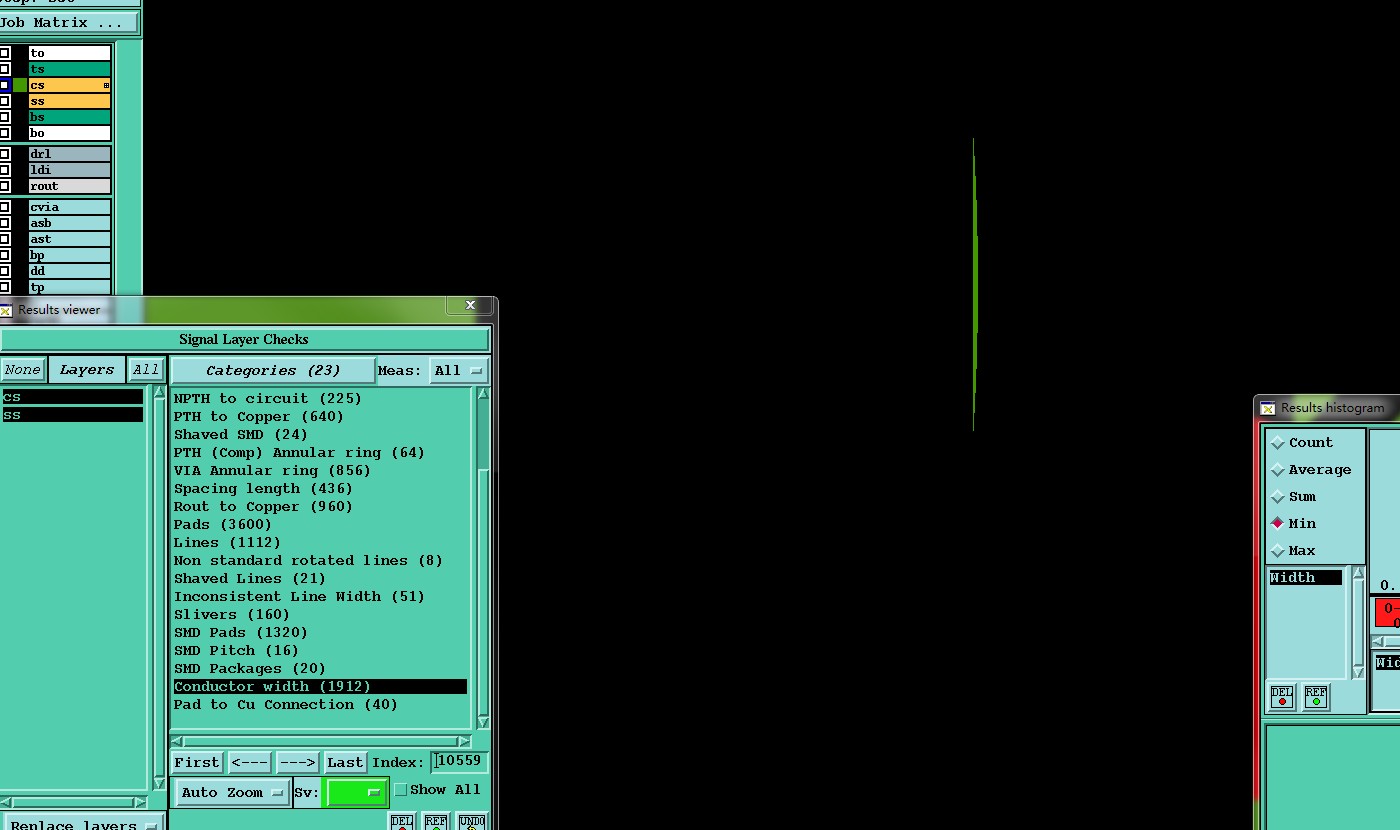
Task: Toggle checkbox for layer 'drl'
Action: coord(5,154)
